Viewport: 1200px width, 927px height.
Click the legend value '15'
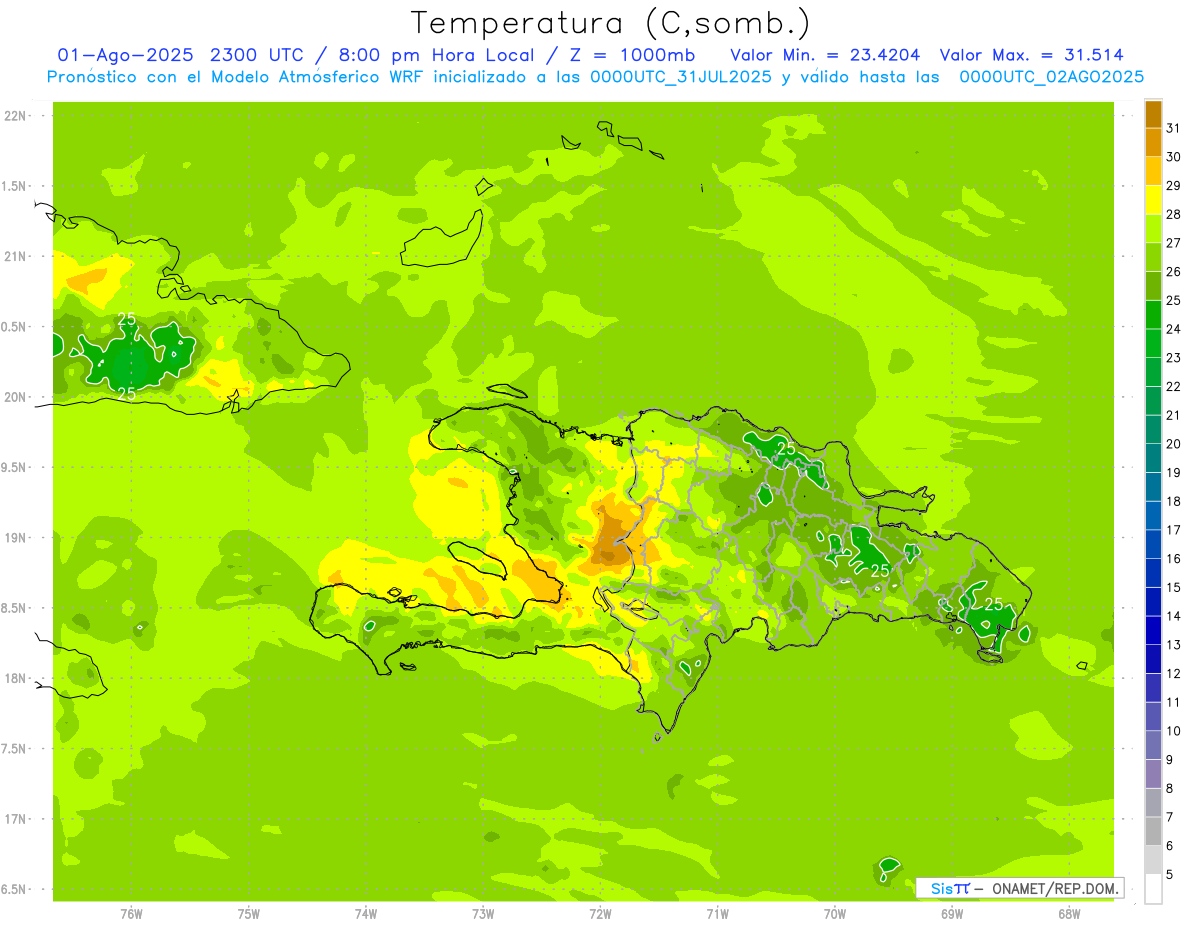(x=1174, y=587)
